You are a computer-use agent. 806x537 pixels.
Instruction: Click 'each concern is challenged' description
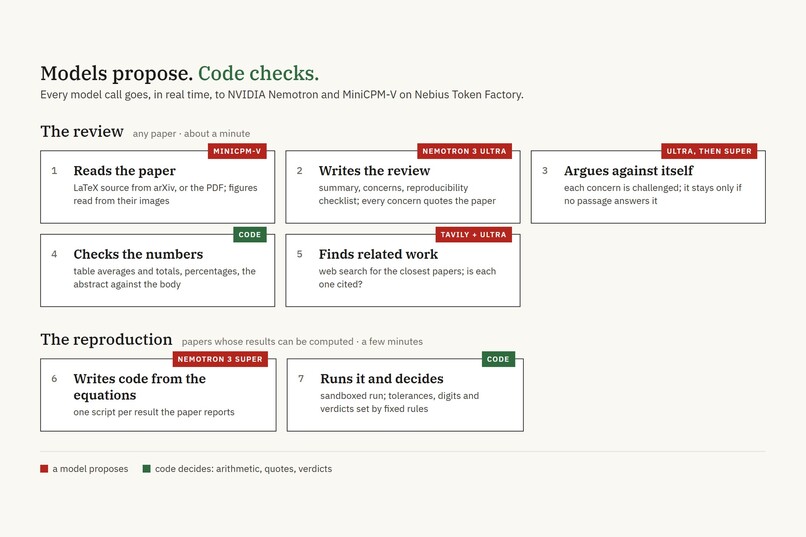(x=653, y=194)
